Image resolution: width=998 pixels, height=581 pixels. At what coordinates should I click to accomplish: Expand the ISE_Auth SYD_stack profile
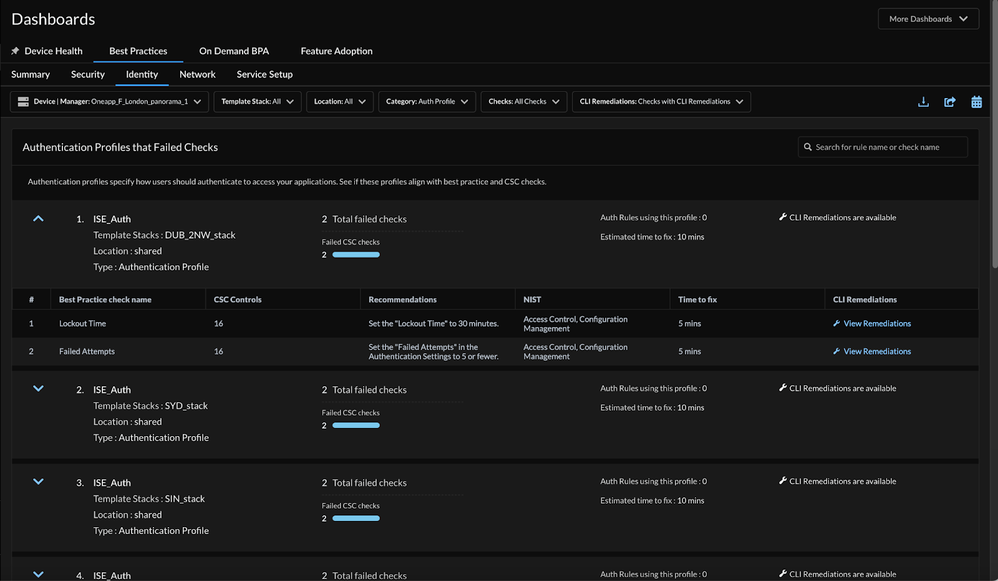39,389
